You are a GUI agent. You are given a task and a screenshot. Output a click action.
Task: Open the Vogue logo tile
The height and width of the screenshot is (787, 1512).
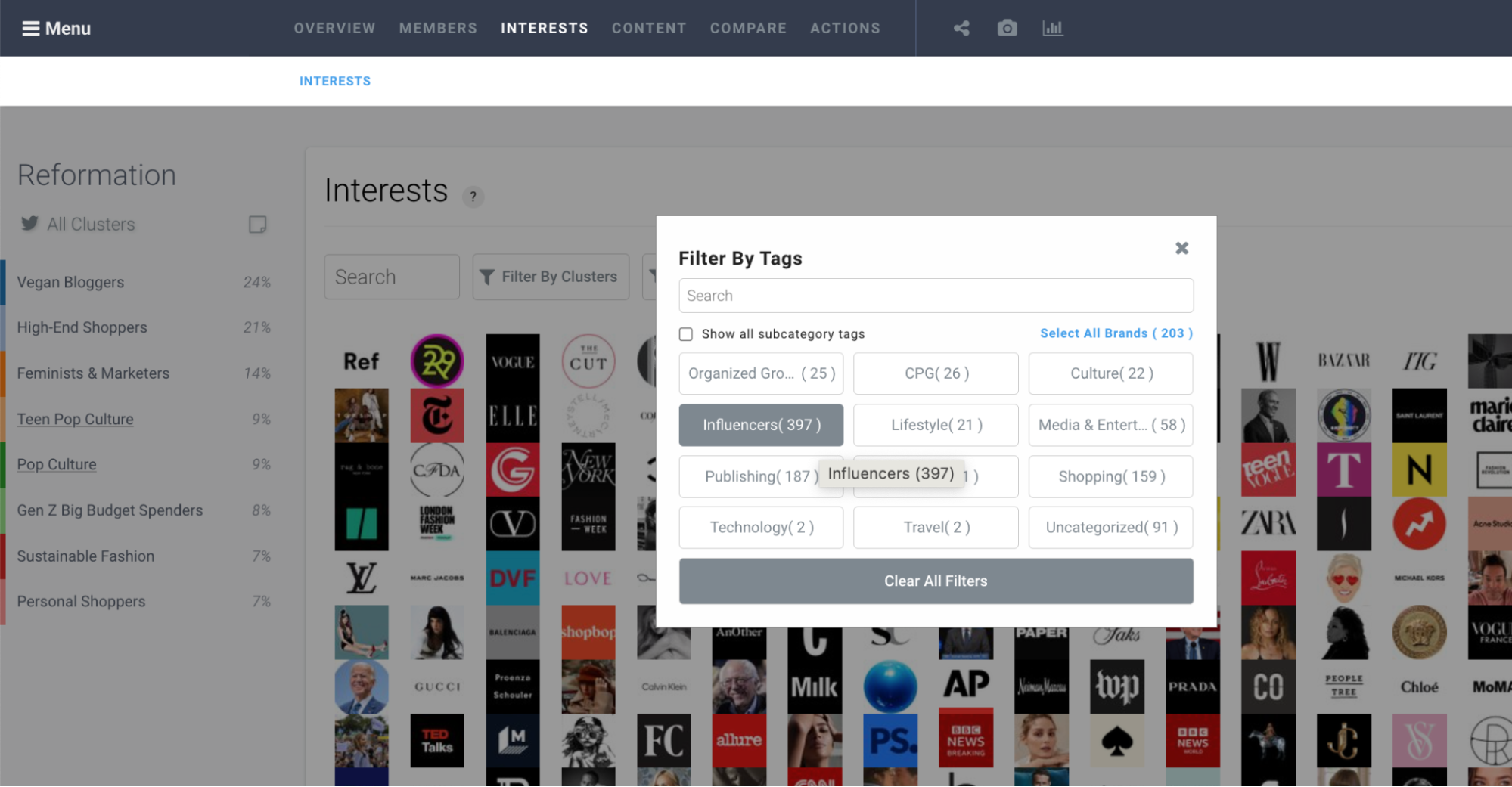(513, 361)
